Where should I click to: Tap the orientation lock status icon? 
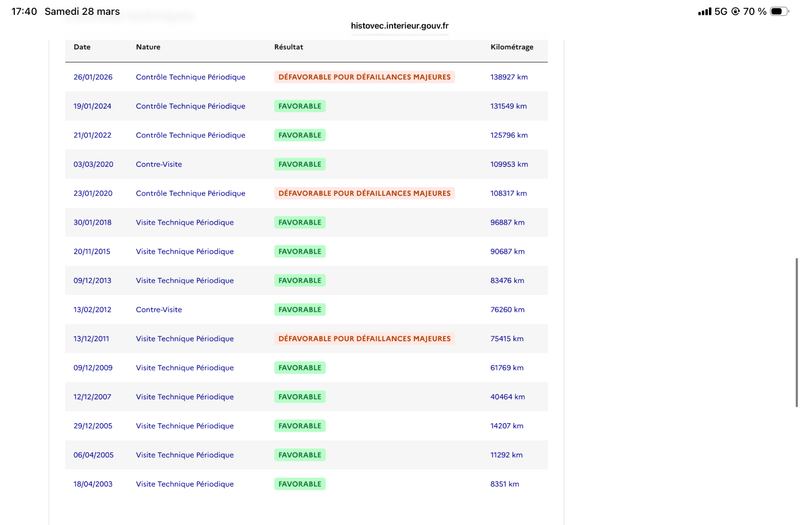[x=735, y=11]
